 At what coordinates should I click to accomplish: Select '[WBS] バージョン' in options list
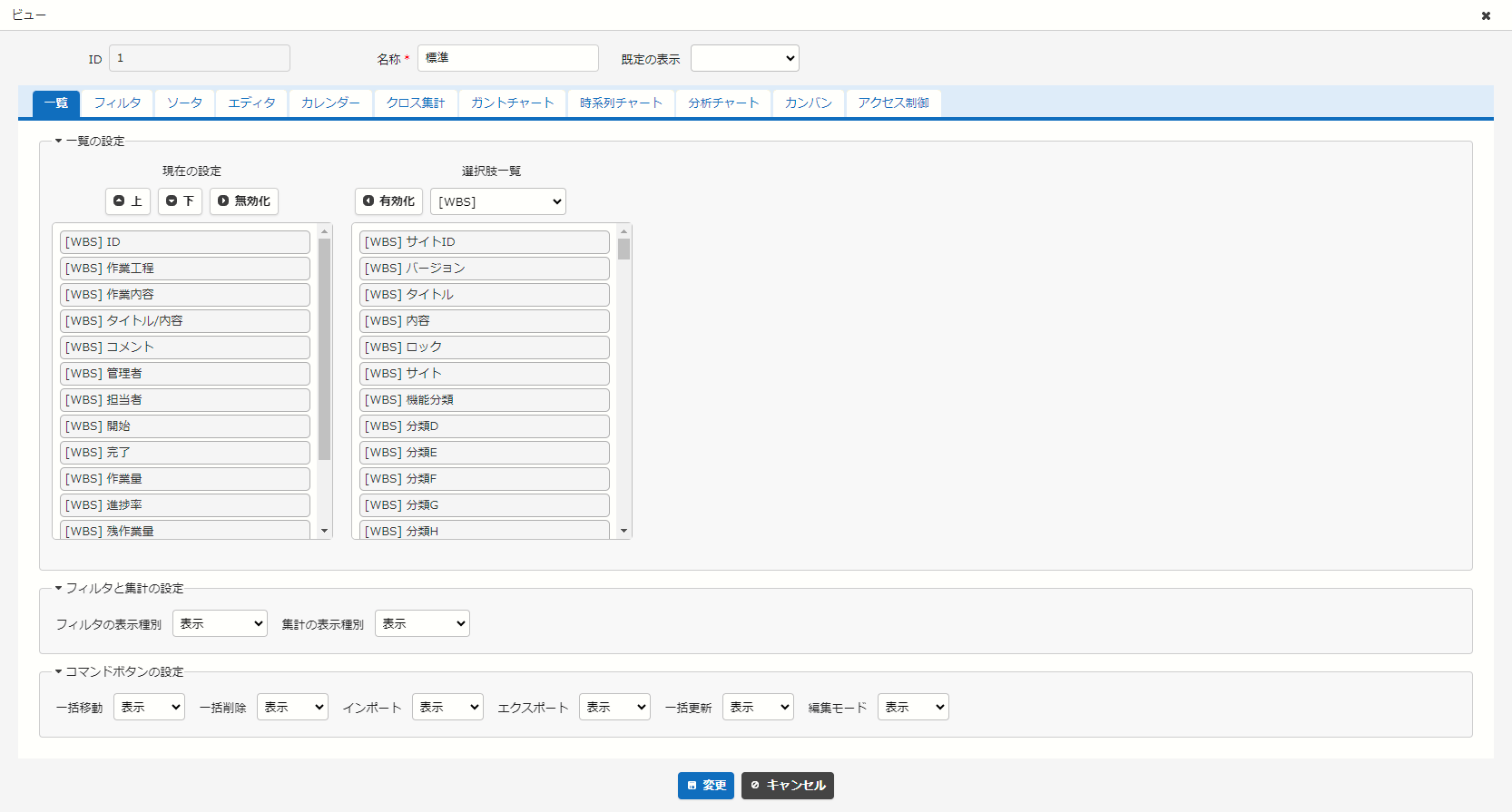[x=485, y=269]
